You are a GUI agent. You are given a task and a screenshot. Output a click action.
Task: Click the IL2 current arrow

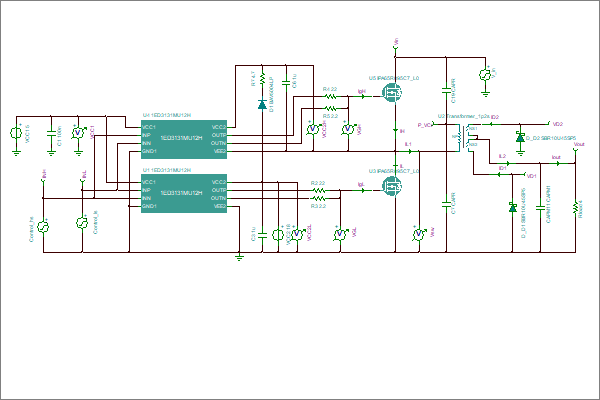(x=507, y=163)
